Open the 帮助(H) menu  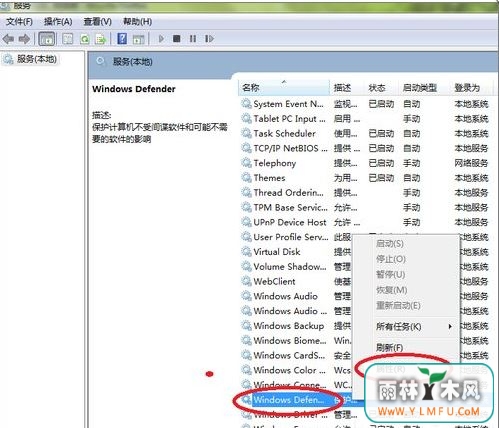point(137,22)
